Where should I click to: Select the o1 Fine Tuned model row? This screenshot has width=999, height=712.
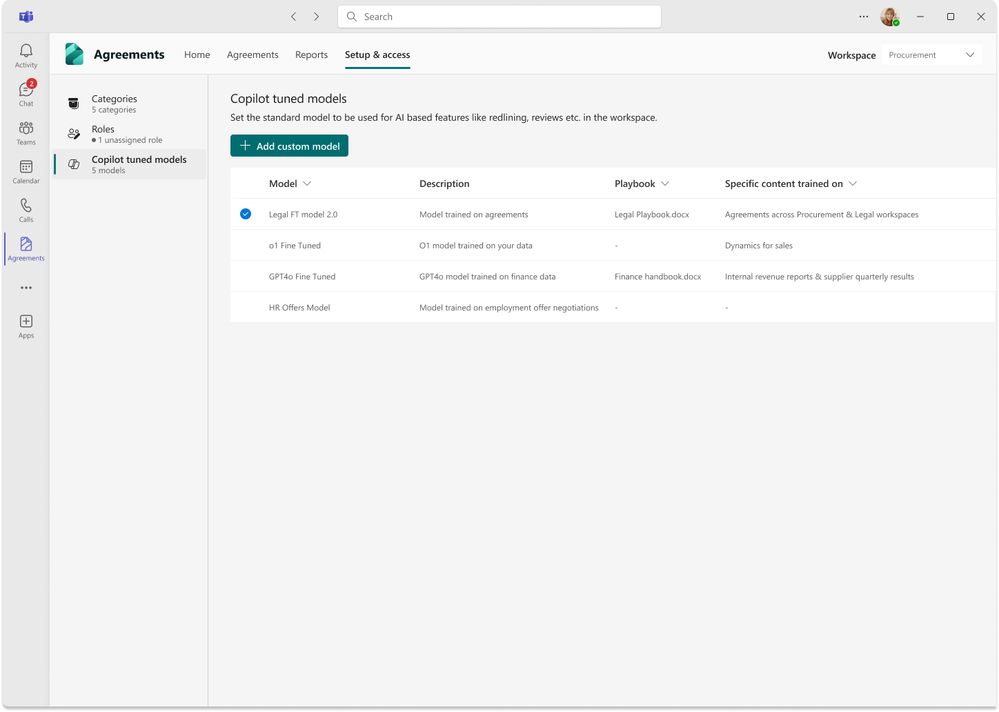[x=612, y=245]
